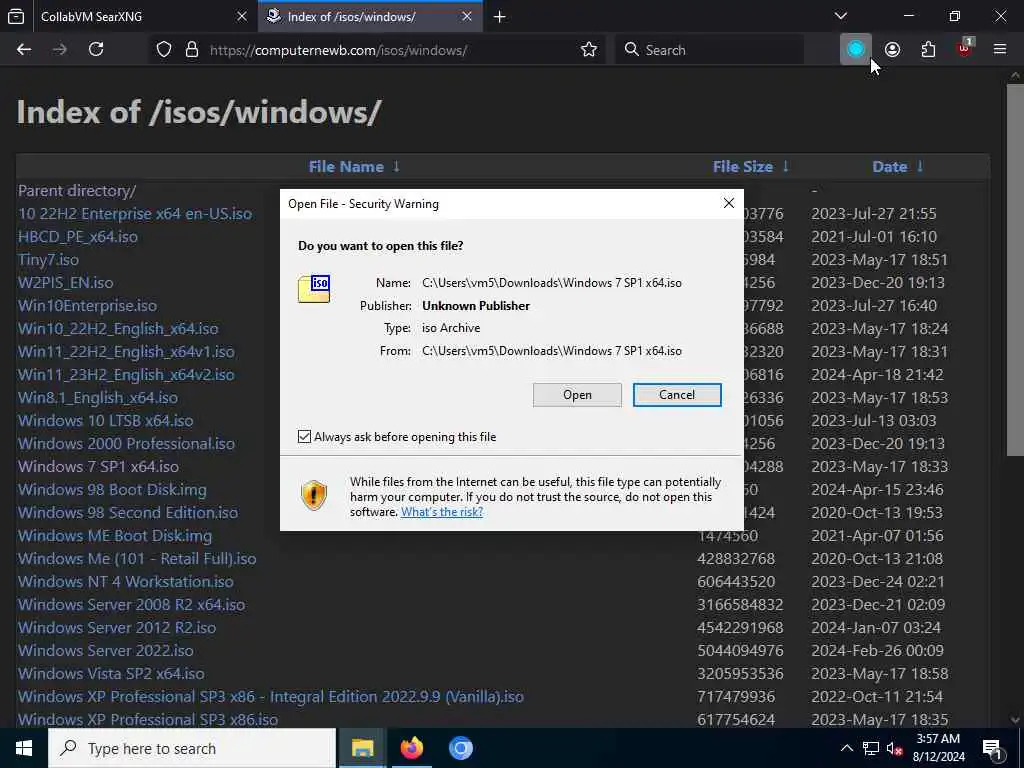The width and height of the screenshot is (1024, 768).
Task: Open Windows 7 SP1 x64.iso link
Action: click(98, 466)
